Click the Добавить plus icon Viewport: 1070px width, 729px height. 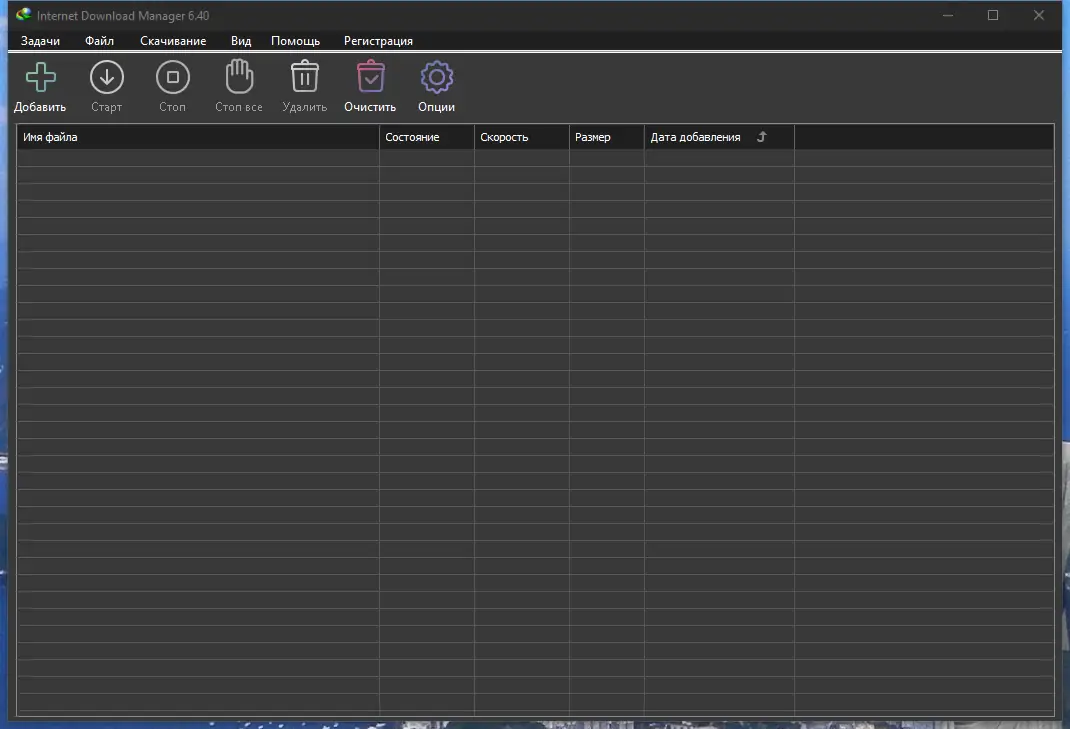[40, 77]
